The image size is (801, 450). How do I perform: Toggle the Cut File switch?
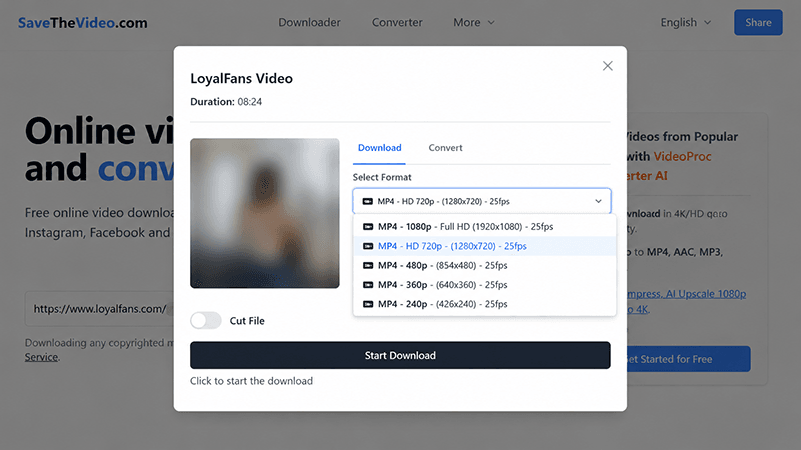(206, 320)
